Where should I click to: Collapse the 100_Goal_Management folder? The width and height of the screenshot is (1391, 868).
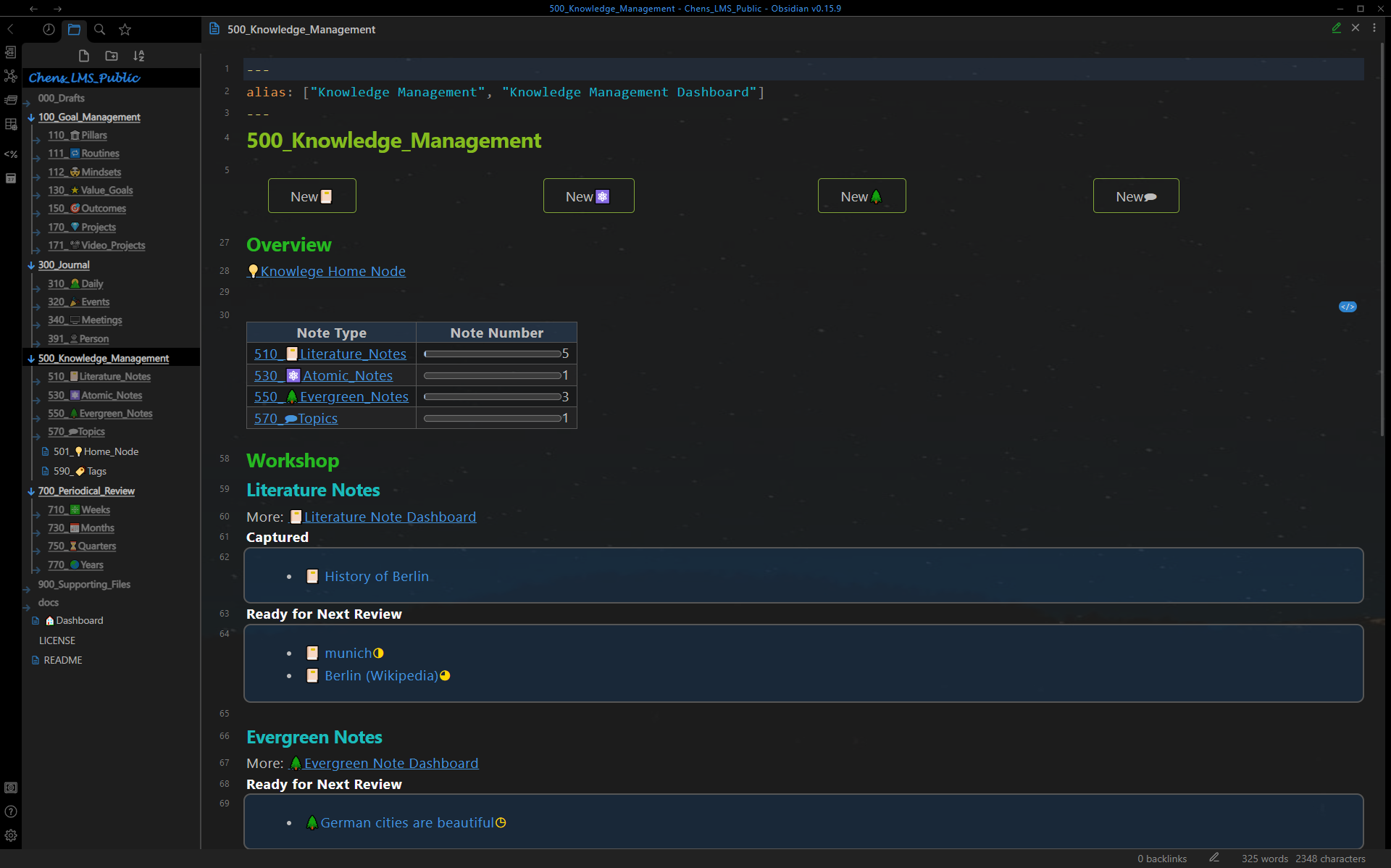point(31,117)
